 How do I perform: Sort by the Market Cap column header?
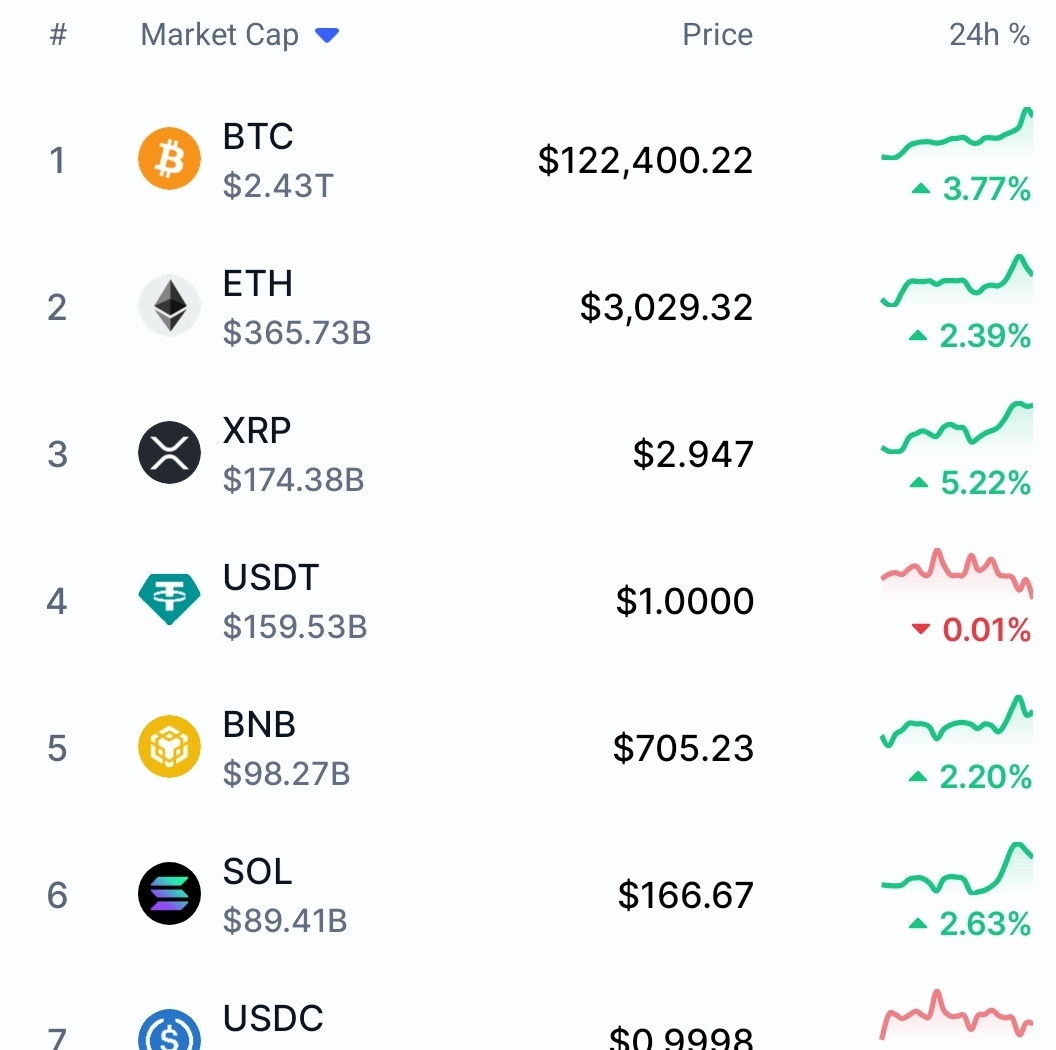point(220,34)
